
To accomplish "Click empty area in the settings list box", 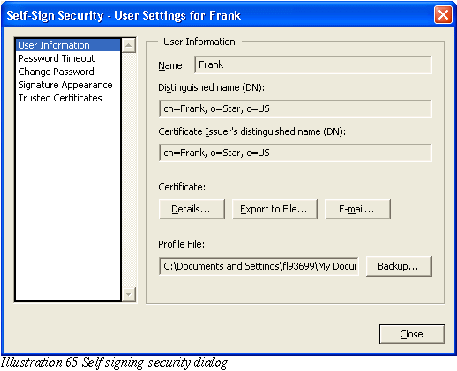I will click(x=68, y=200).
